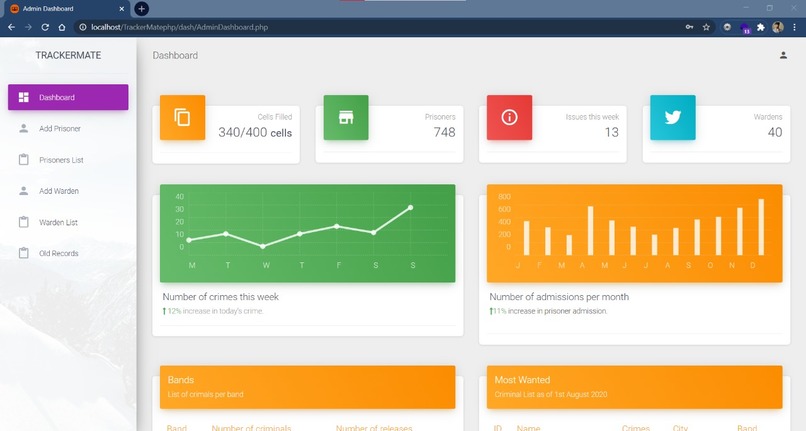Click the site info icon in address bar

pyautogui.click(x=83, y=27)
